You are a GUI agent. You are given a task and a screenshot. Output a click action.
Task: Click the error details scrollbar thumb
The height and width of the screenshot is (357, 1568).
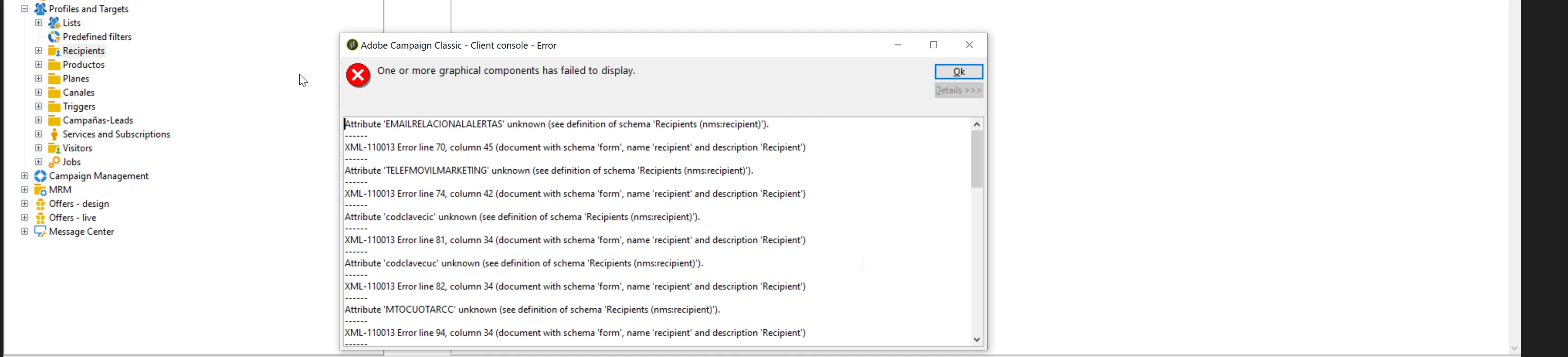[x=977, y=159]
